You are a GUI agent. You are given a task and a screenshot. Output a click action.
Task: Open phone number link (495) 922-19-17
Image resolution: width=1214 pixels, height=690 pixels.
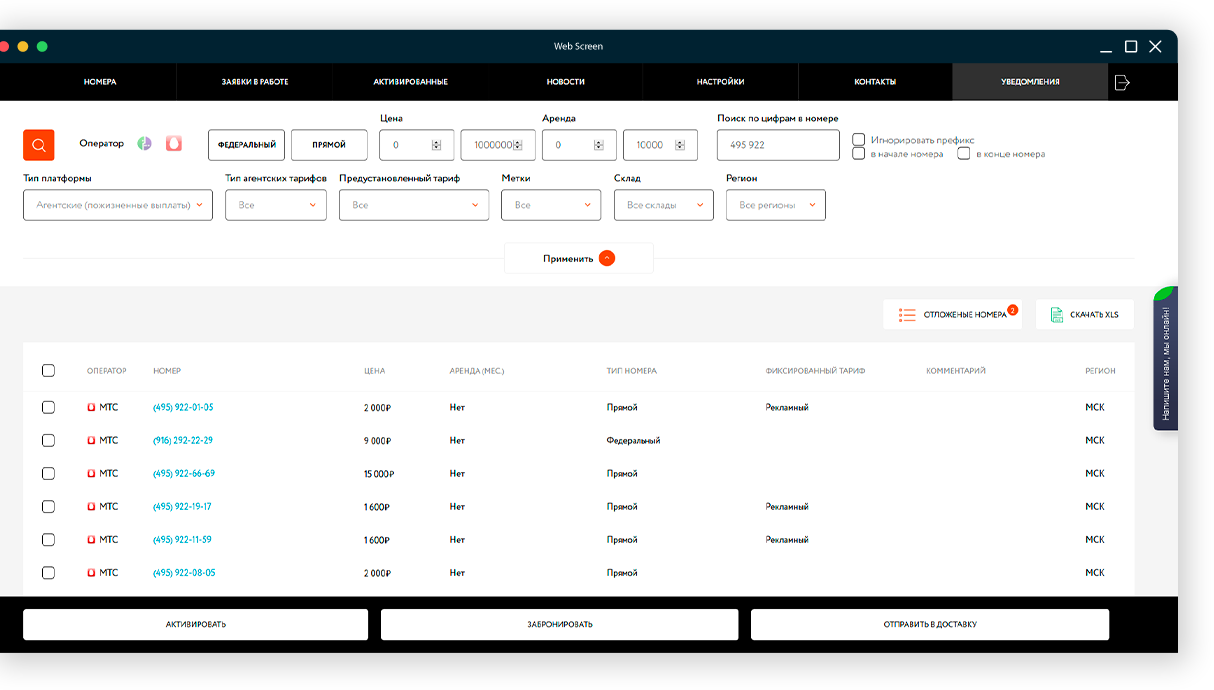click(x=182, y=507)
